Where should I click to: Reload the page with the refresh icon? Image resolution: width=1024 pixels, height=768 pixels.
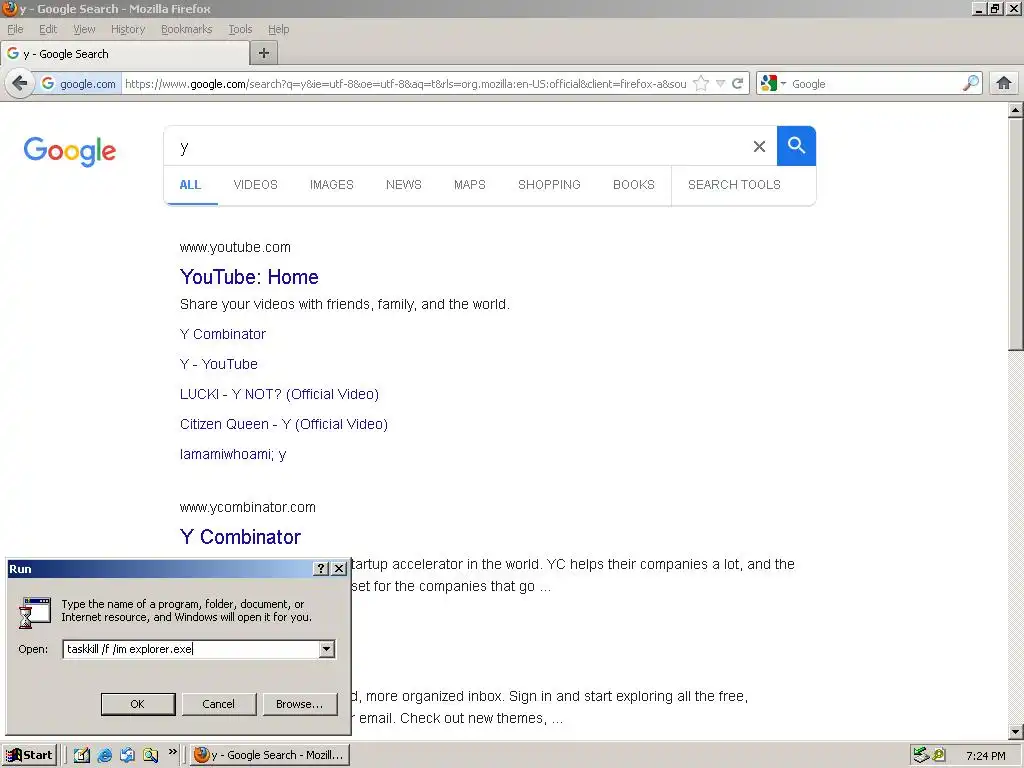click(x=738, y=84)
